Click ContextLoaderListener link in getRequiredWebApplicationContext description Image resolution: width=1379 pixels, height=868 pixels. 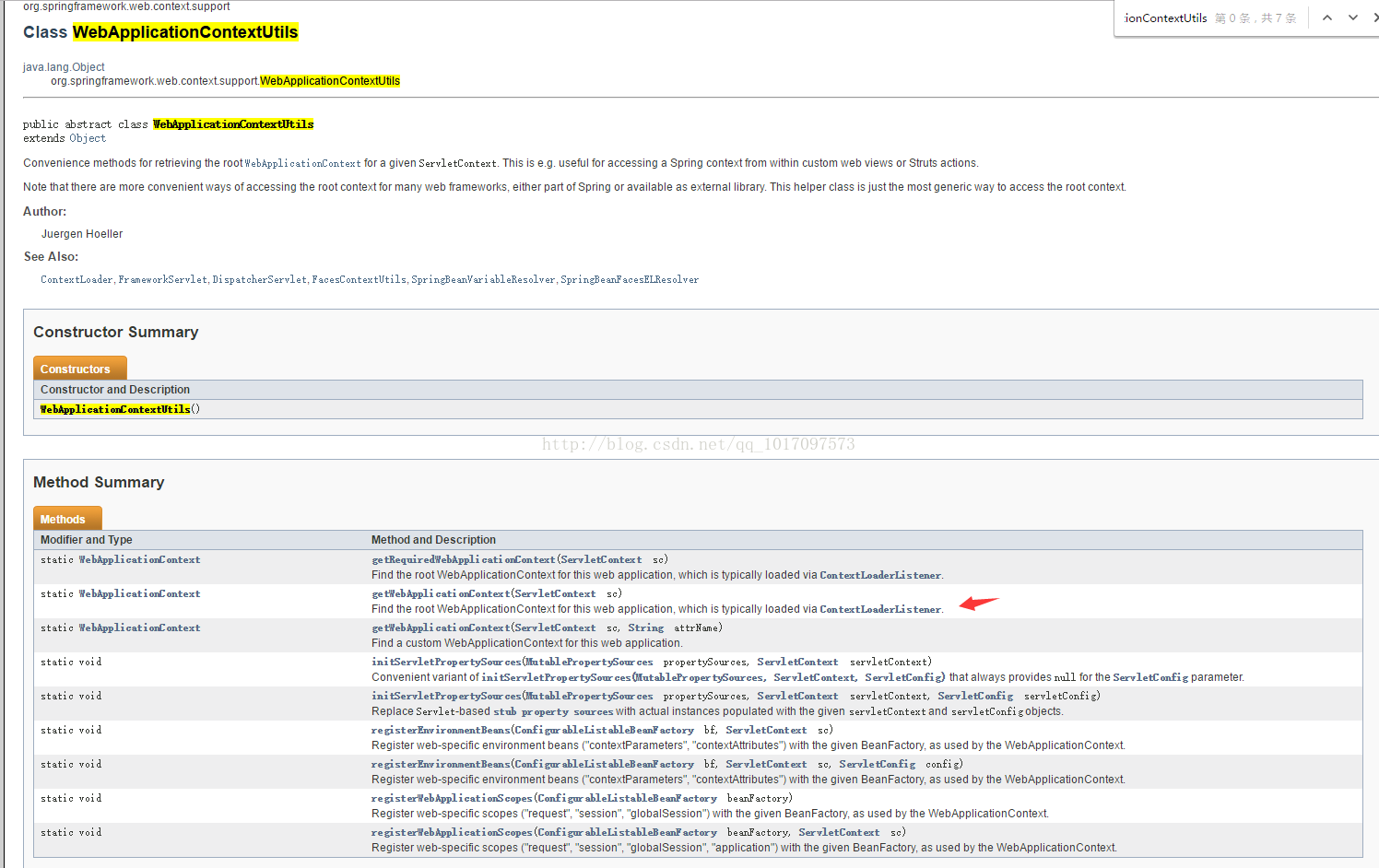pyautogui.click(x=880, y=575)
